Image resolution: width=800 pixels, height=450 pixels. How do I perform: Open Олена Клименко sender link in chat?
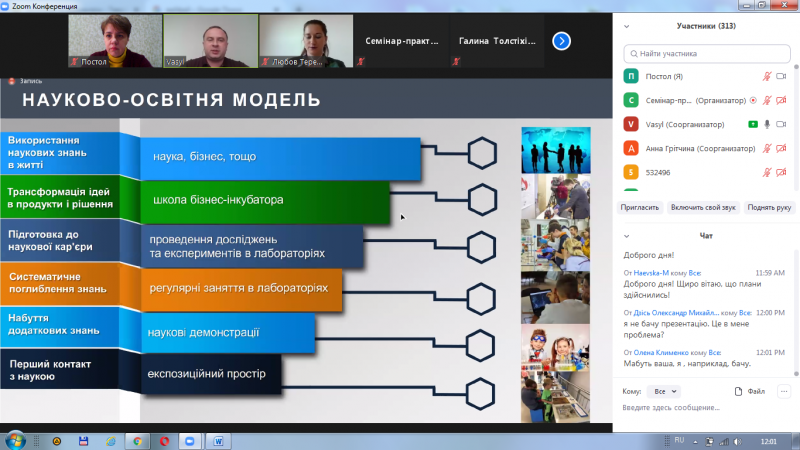click(661, 353)
